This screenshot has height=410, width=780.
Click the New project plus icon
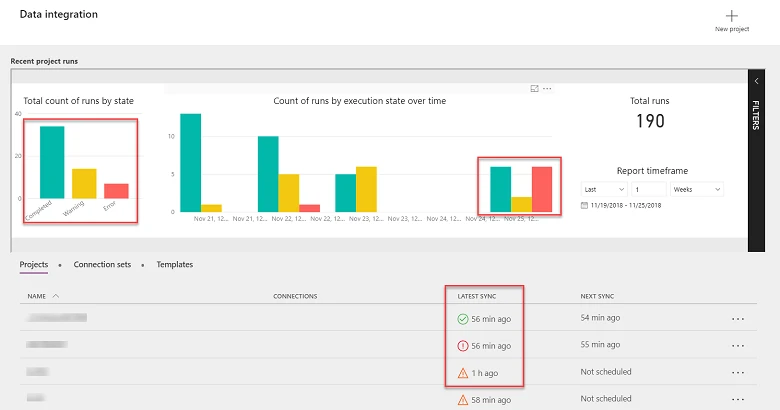pos(731,16)
